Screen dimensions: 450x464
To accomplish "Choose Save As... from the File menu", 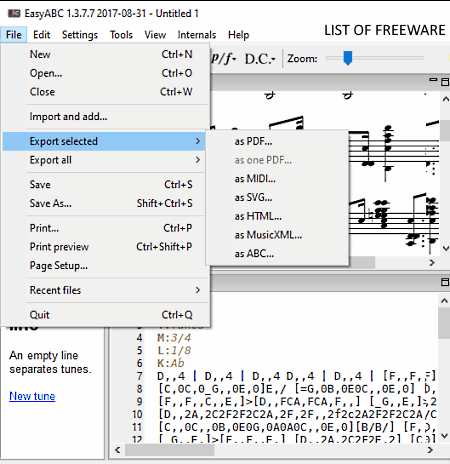I will pyautogui.click(x=106, y=203).
